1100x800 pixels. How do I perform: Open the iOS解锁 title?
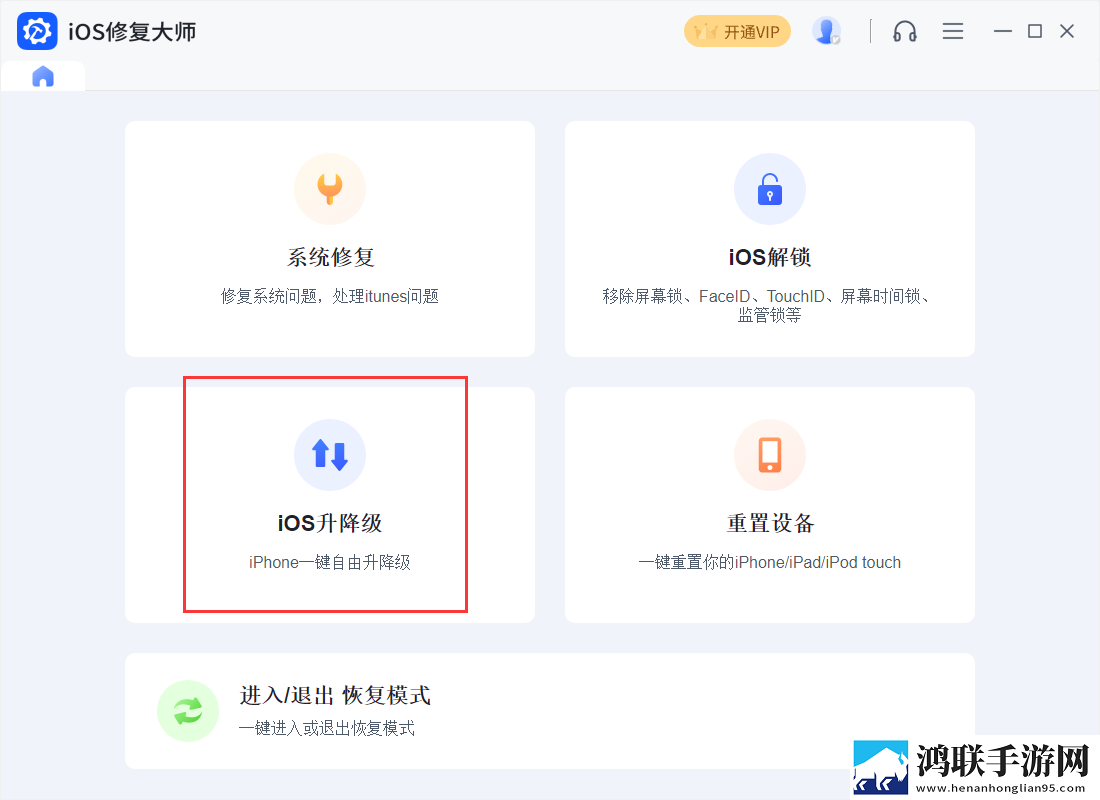770,257
